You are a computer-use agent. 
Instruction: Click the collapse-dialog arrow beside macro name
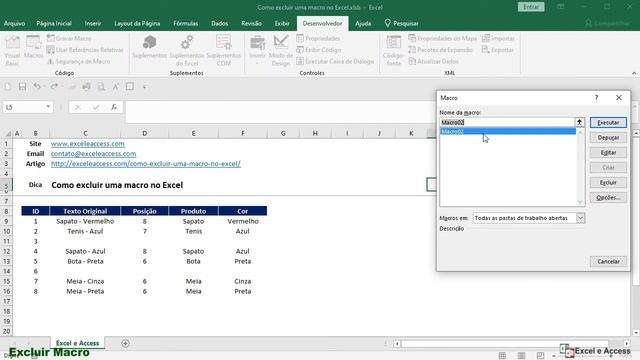click(579, 122)
